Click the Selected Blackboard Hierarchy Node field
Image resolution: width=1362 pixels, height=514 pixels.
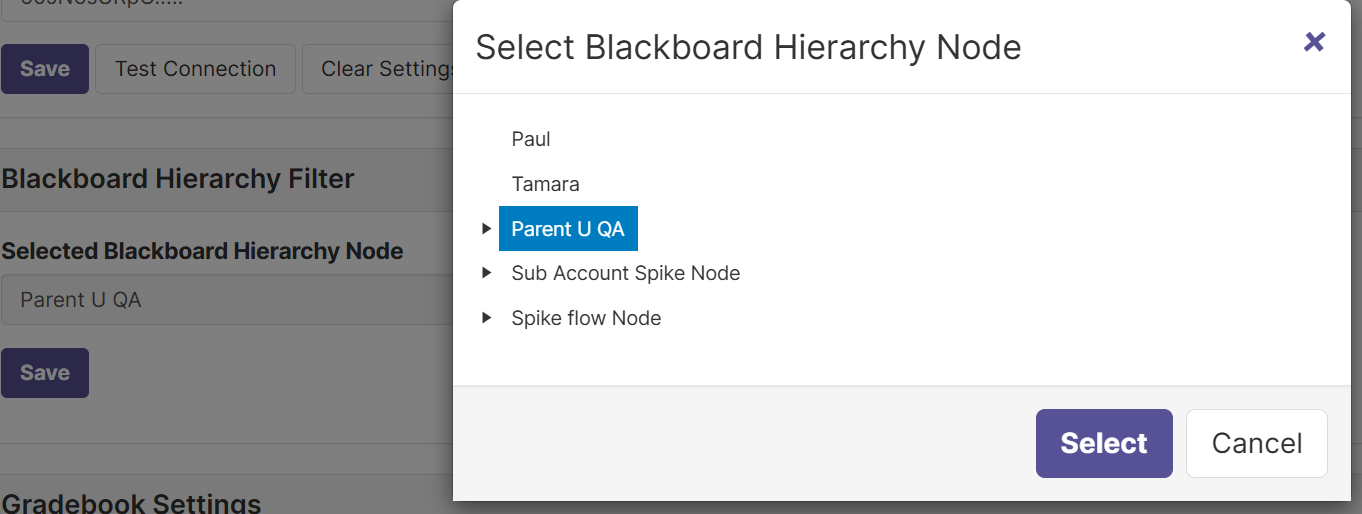[x=226, y=300]
